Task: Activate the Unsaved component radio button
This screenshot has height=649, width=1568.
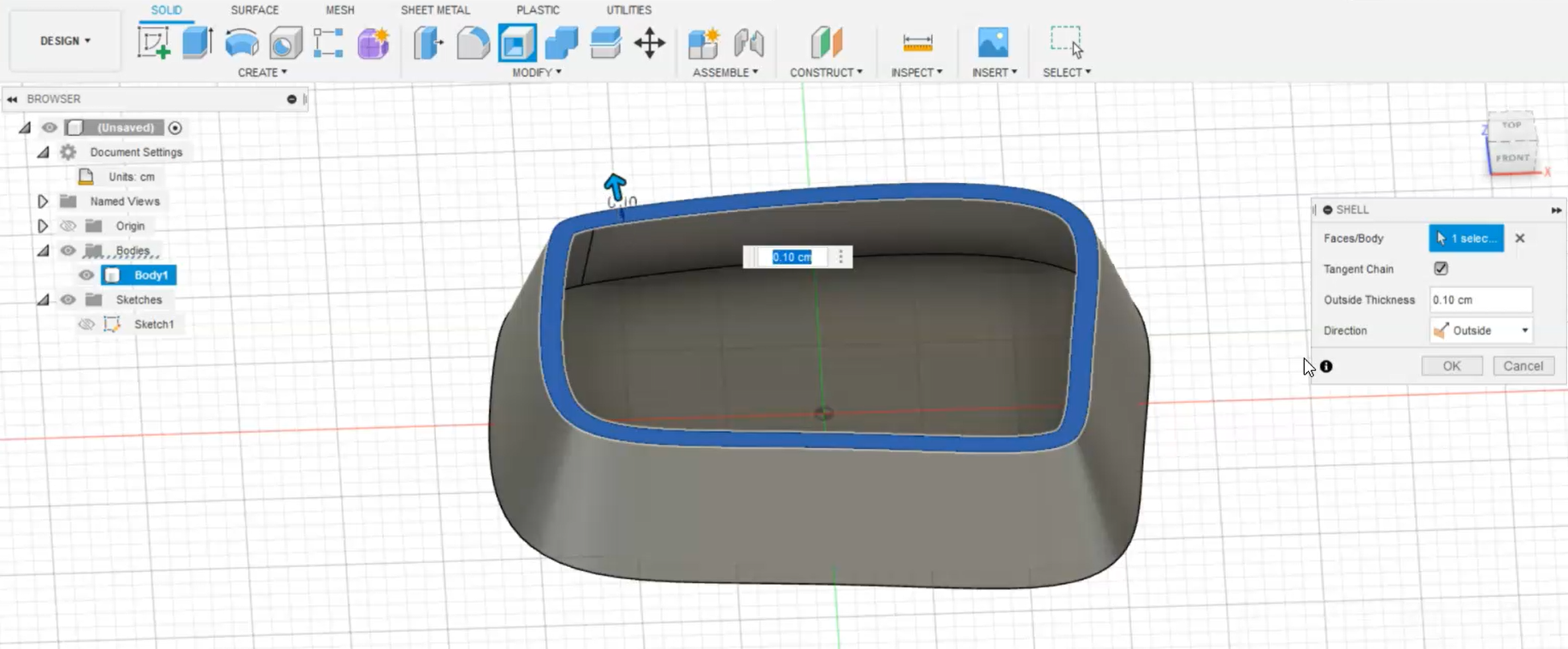Action: pos(175,127)
